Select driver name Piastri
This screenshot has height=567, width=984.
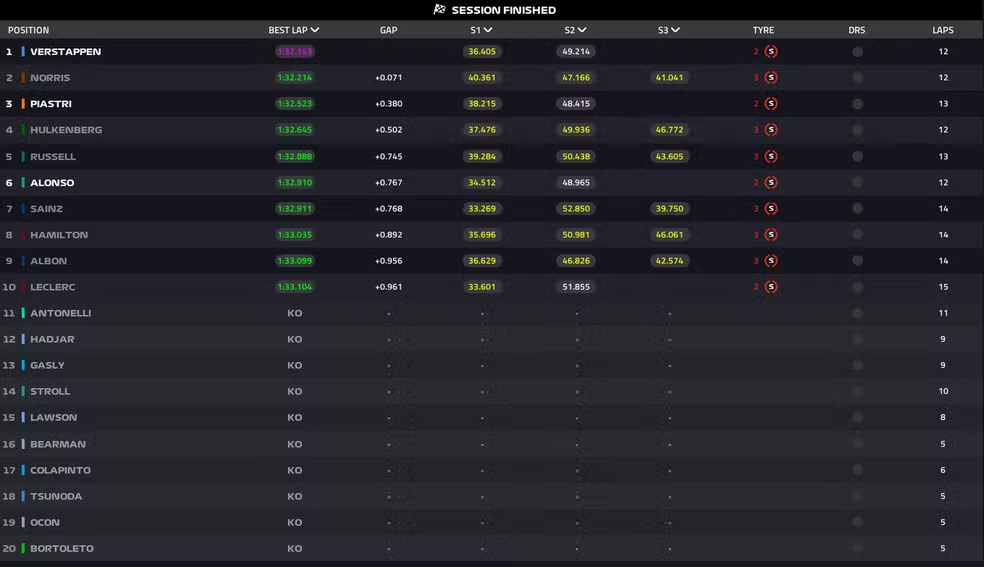(x=51, y=104)
